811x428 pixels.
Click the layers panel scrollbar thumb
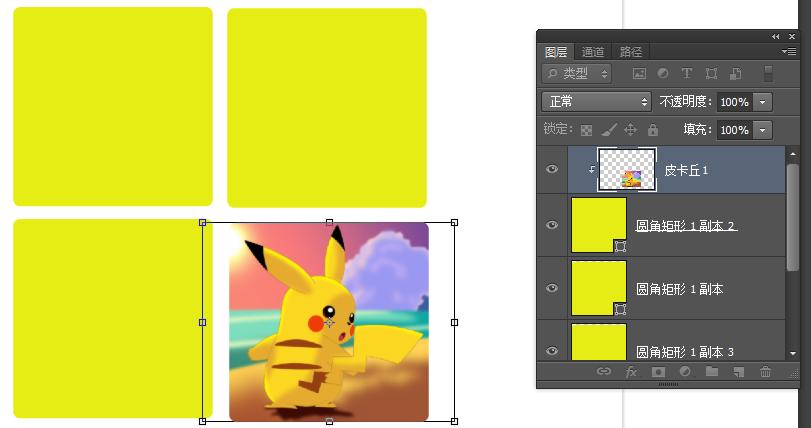click(792, 217)
